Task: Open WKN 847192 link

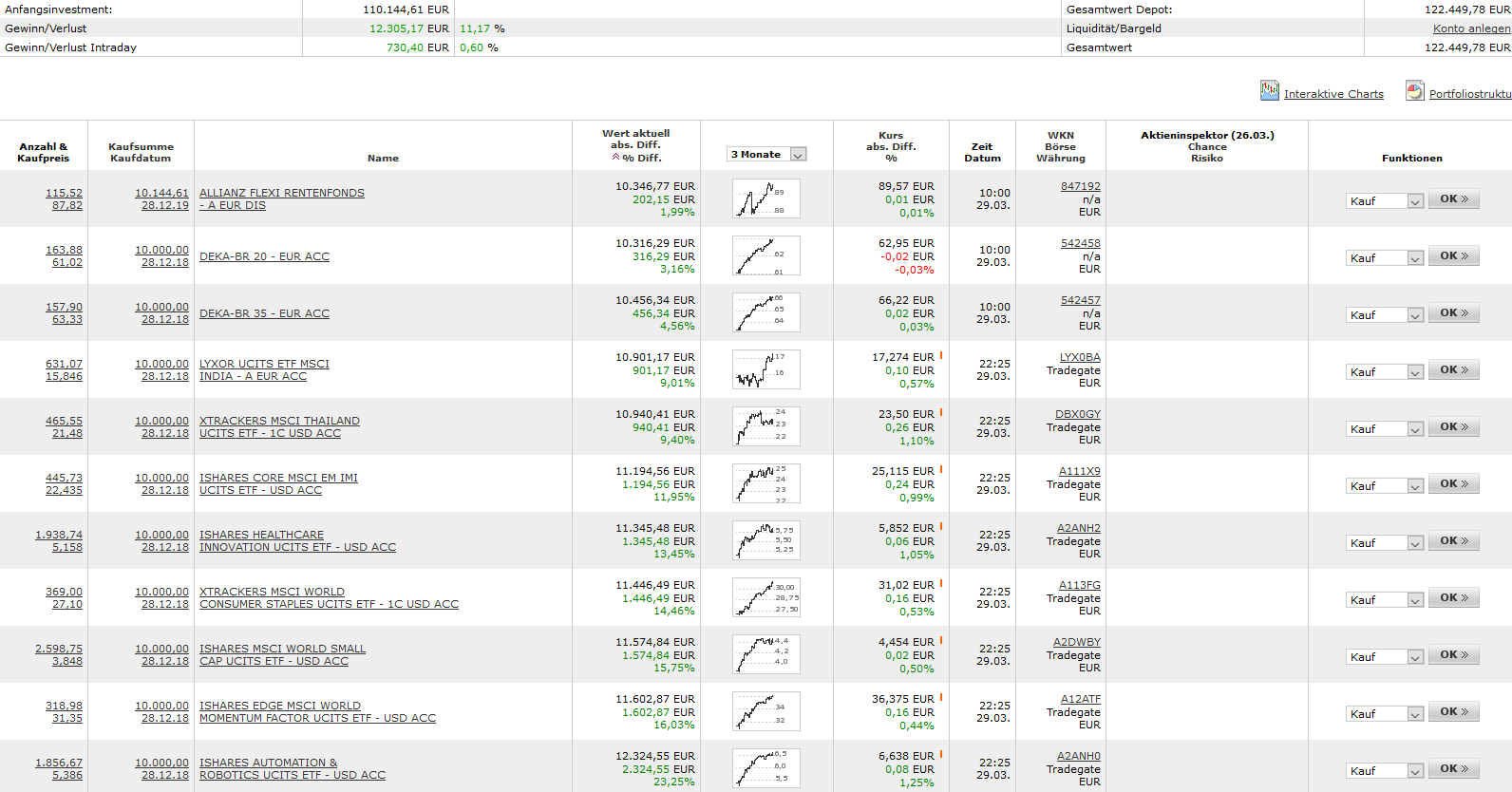Action: pyautogui.click(x=1081, y=186)
